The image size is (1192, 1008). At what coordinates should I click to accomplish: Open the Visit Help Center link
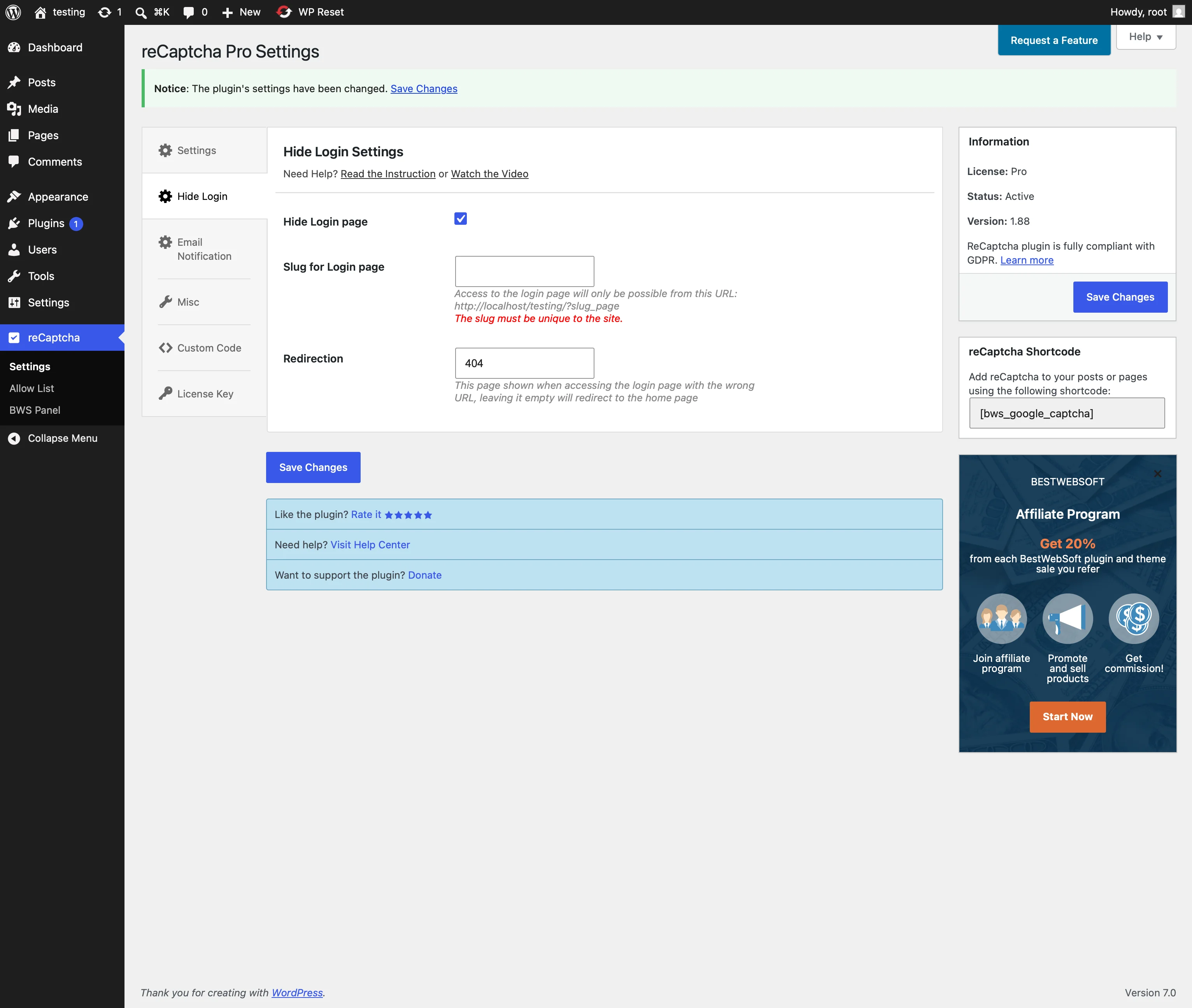(x=370, y=544)
